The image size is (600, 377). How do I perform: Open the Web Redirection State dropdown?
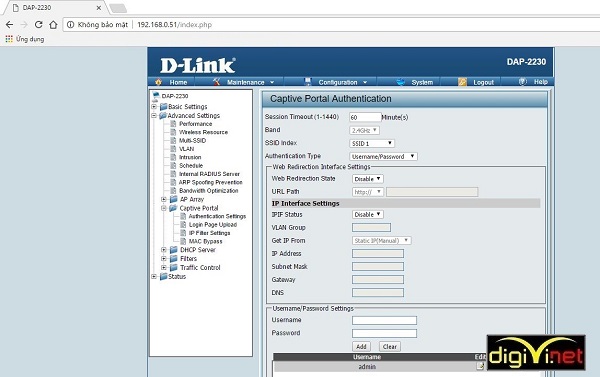[x=367, y=179]
